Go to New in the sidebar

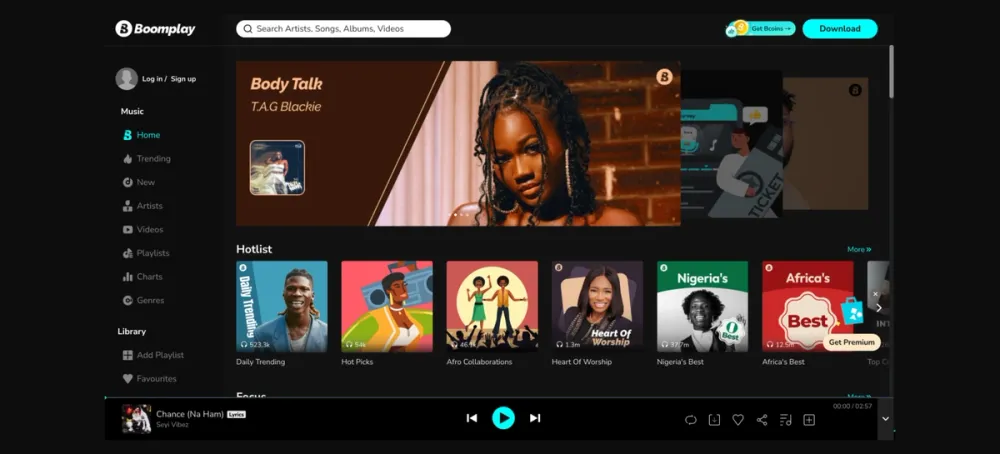pos(145,182)
